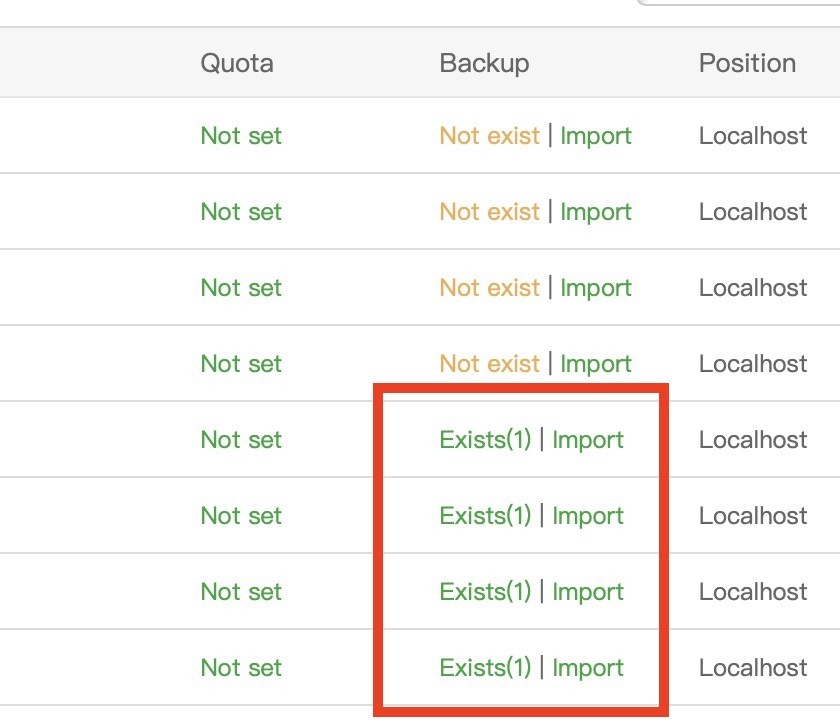The image size is (840, 722).
Task: Open the first Exists(1) backup link
Action: coord(485,440)
